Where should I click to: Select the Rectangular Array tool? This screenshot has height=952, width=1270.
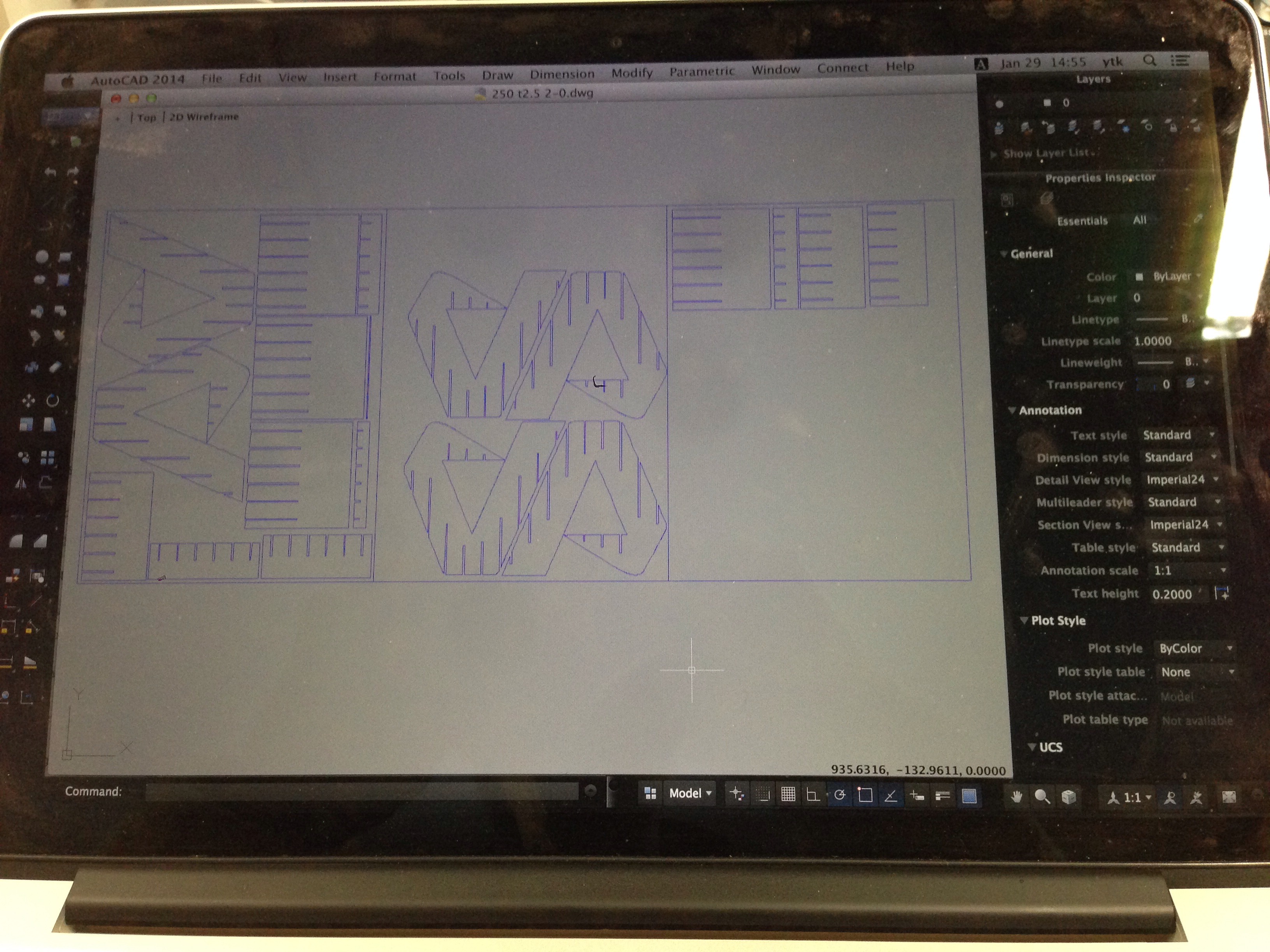click(x=47, y=457)
